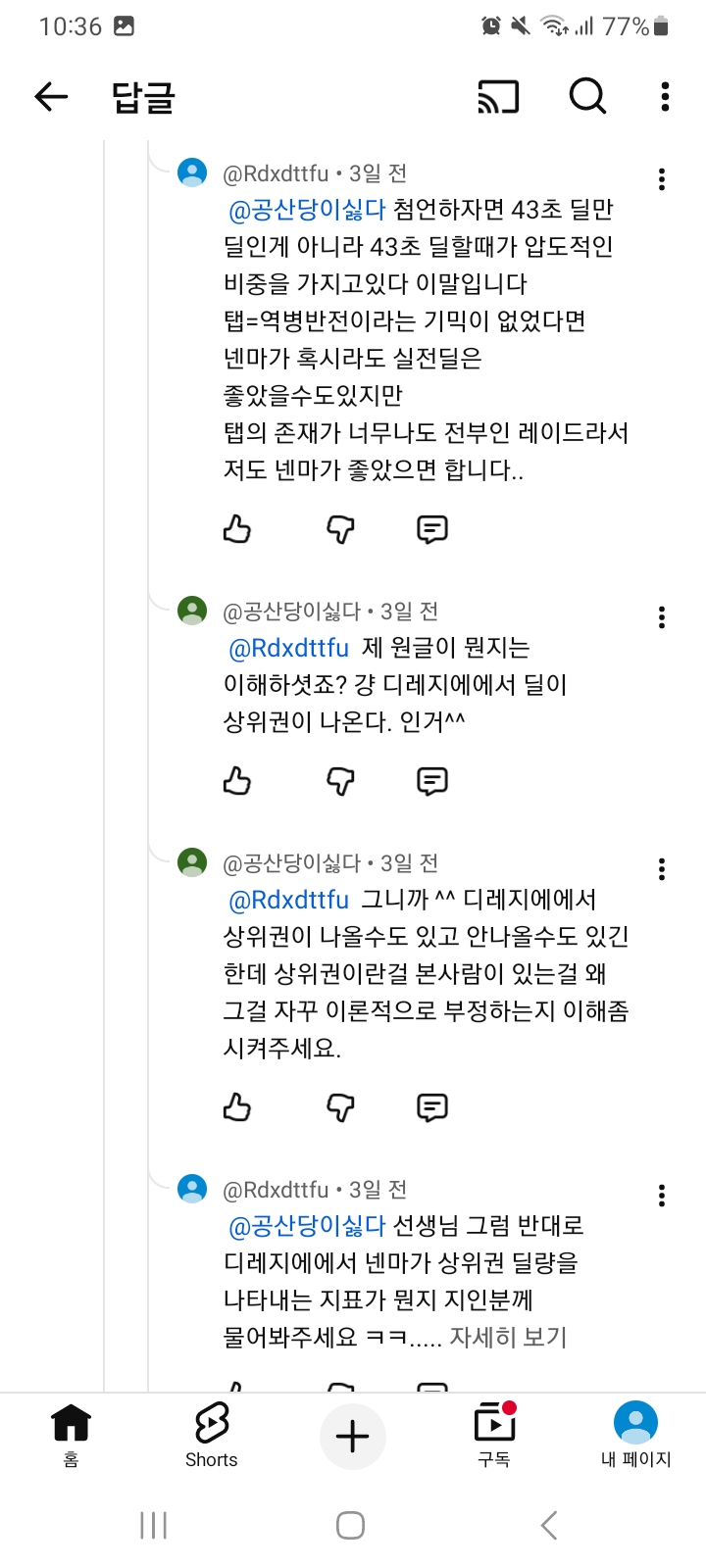Like the first @Rdxdttfu comment about 43초 딜
Viewport: 706px width, 1568px height.
point(237,529)
